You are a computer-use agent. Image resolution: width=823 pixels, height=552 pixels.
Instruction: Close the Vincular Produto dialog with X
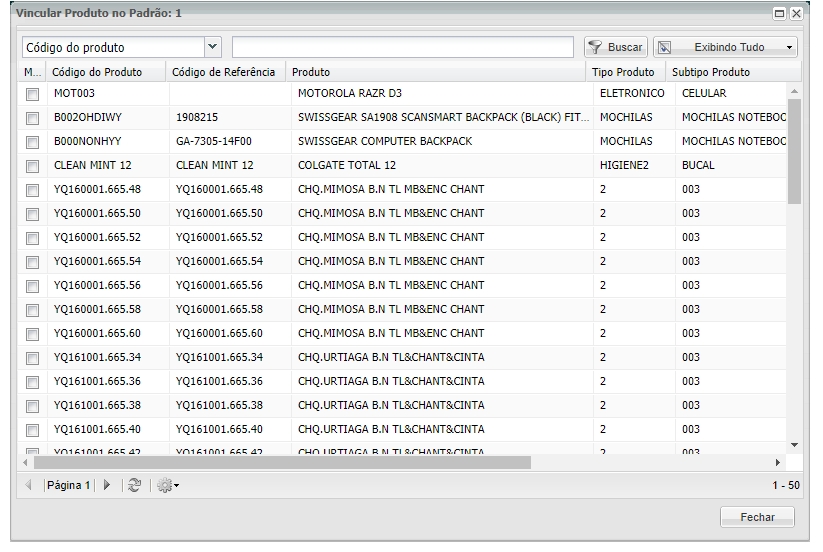796,14
